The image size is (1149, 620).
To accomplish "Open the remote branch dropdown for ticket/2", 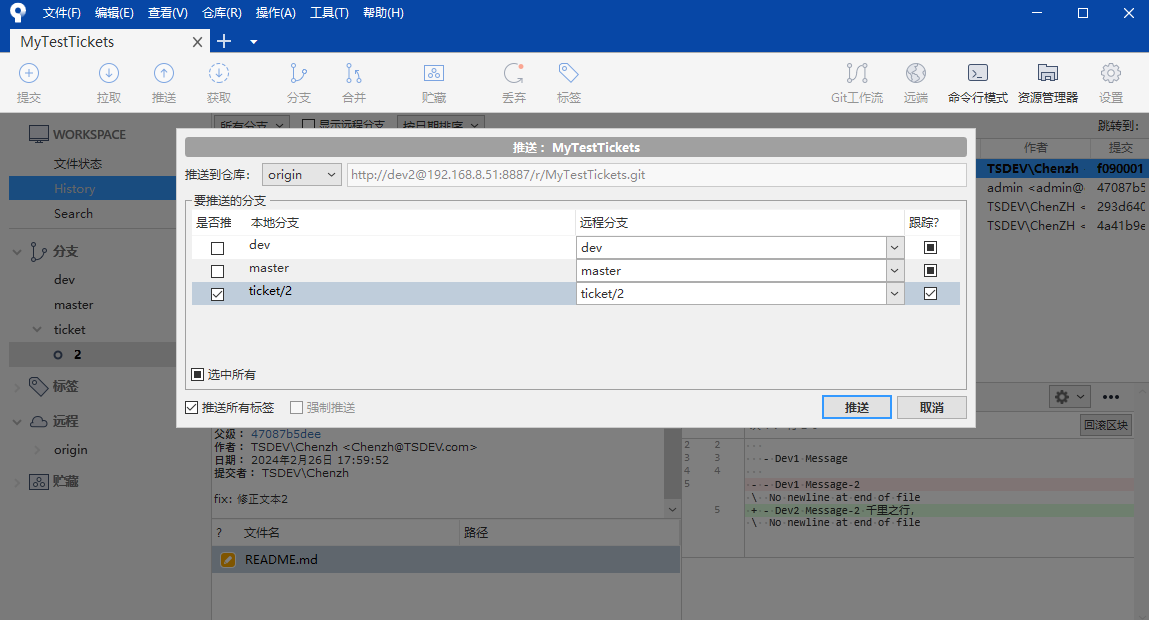I will pyautogui.click(x=894, y=293).
